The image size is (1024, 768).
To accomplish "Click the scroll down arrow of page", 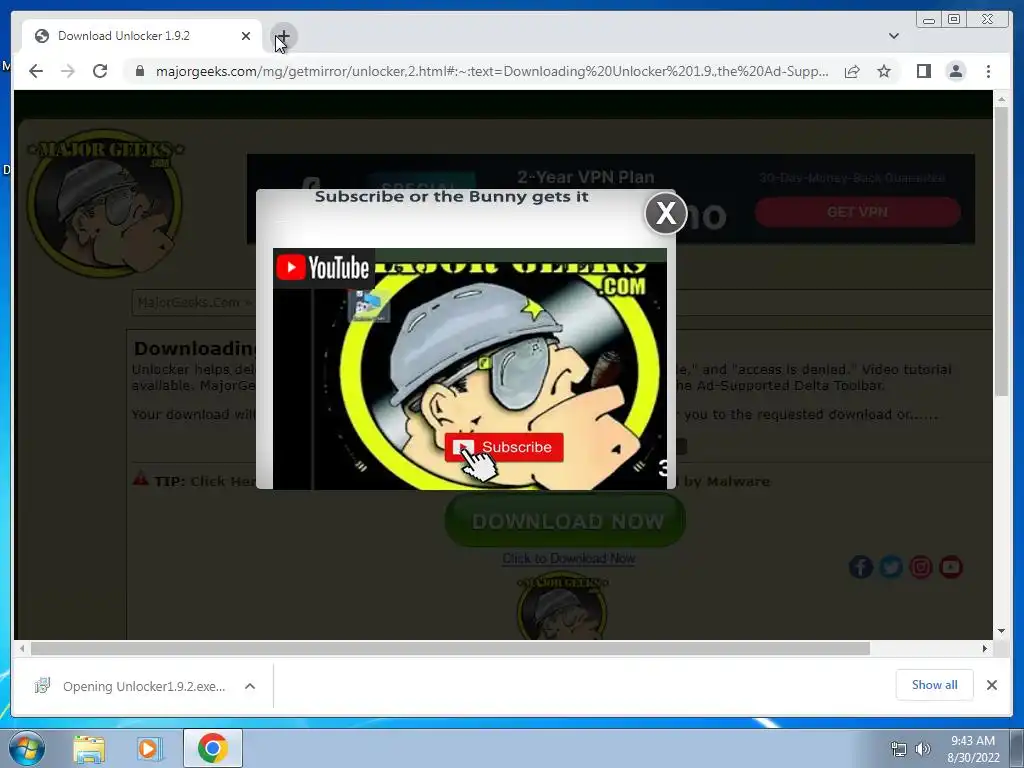I will [x=1001, y=631].
